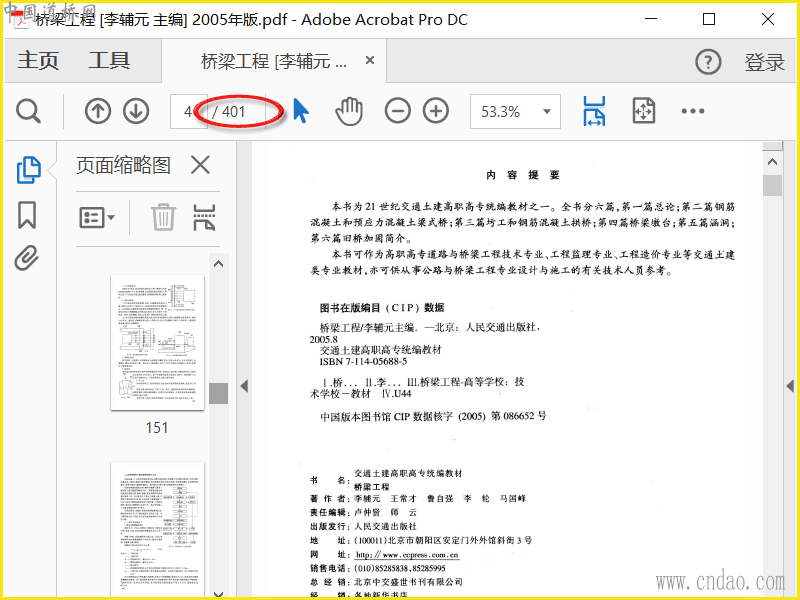This screenshot has width=800, height=600.
Task: Delete selected page with trash icon
Action: (x=163, y=217)
